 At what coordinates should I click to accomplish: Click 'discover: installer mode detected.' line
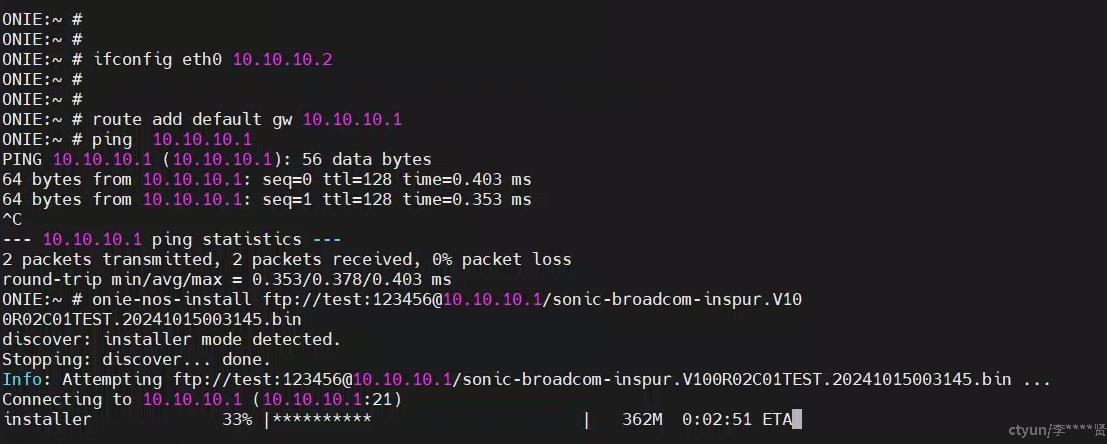coord(172,340)
